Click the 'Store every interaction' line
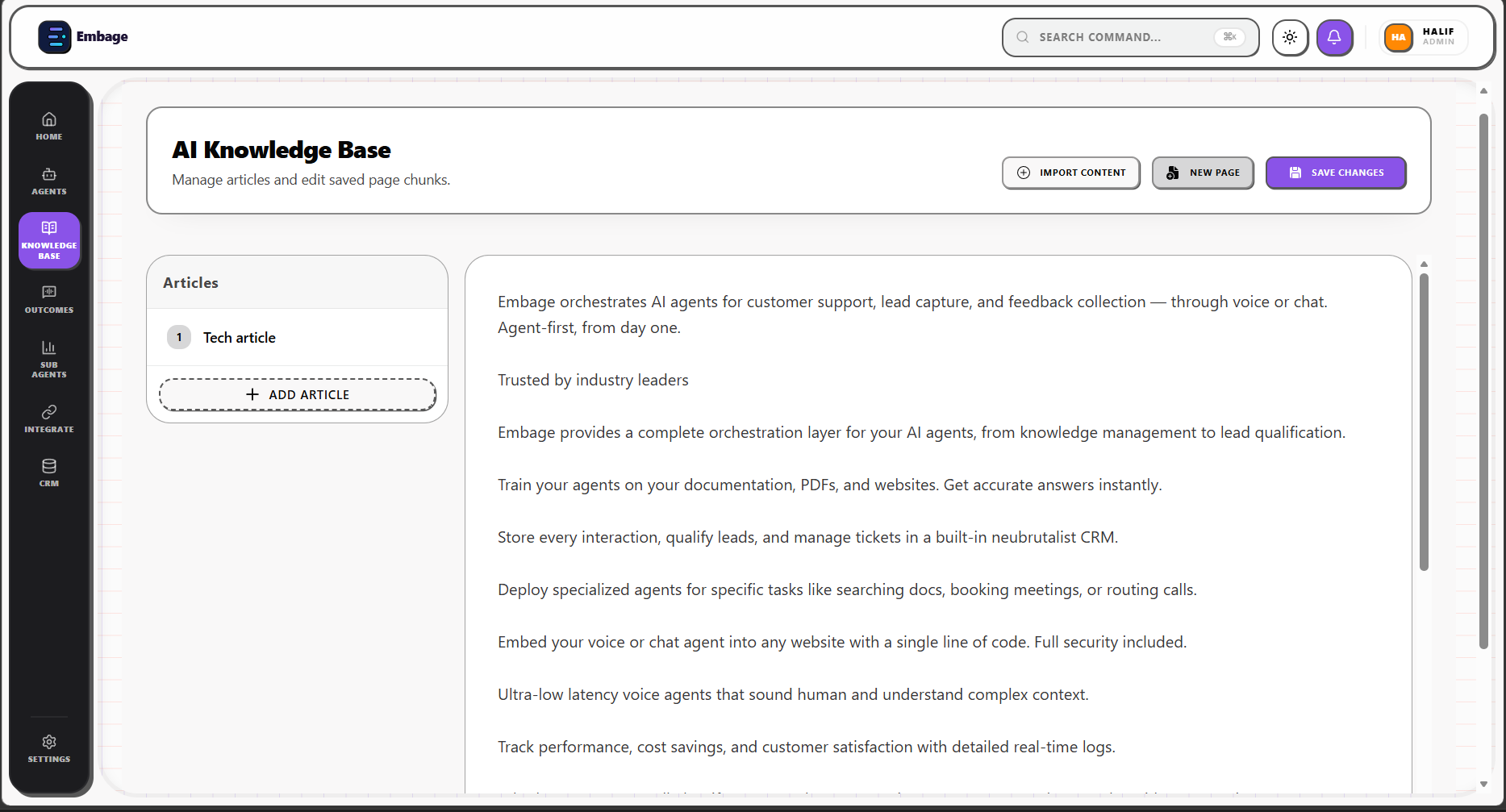The width and height of the screenshot is (1506, 812). [807, 537]
